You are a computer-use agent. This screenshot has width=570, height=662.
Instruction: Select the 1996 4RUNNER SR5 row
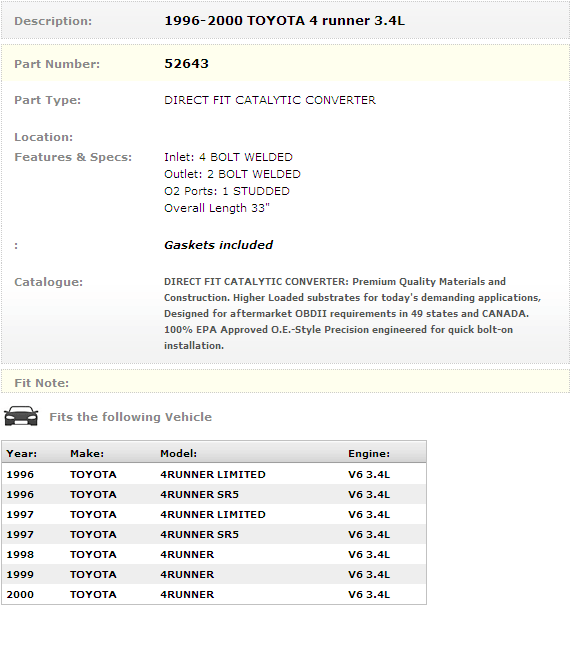214,494
